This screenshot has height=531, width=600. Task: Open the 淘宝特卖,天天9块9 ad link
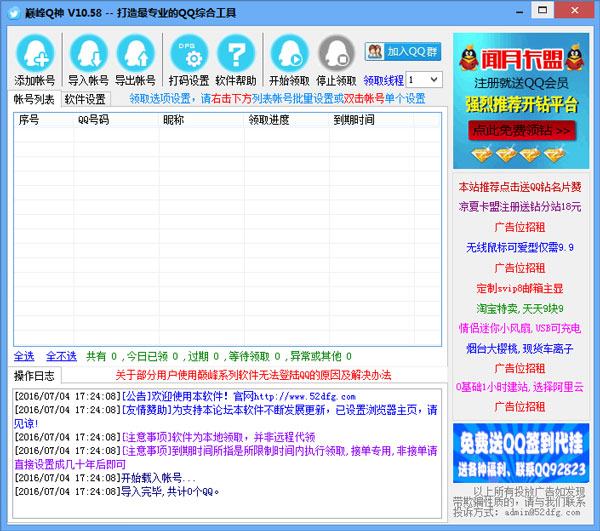point(520,309)
